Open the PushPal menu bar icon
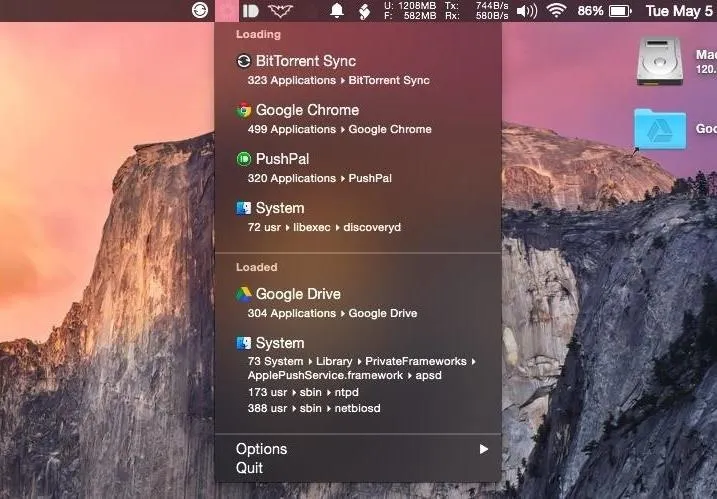The height and width of the screenshot is (499, 717). [x=251, y=11]
